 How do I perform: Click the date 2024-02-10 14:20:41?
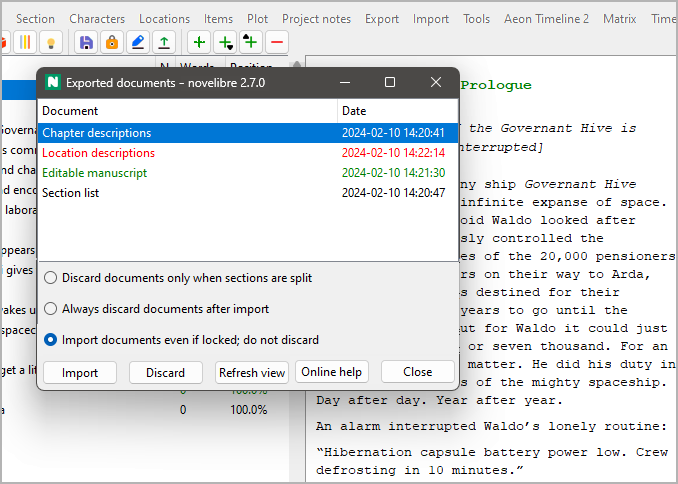click(393, 133)
